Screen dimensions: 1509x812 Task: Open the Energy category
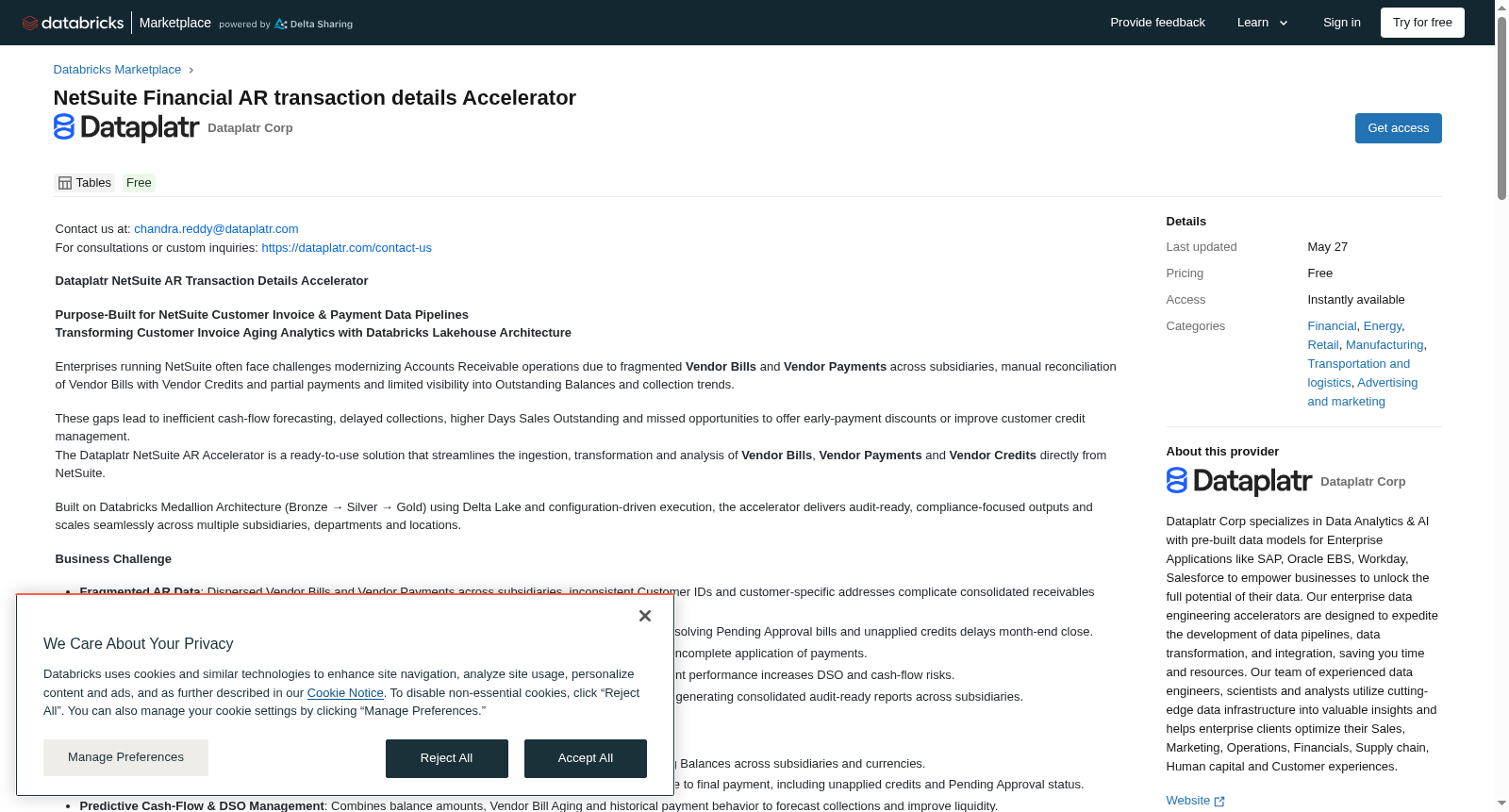pyautogui.click(x=1383, y=326)
